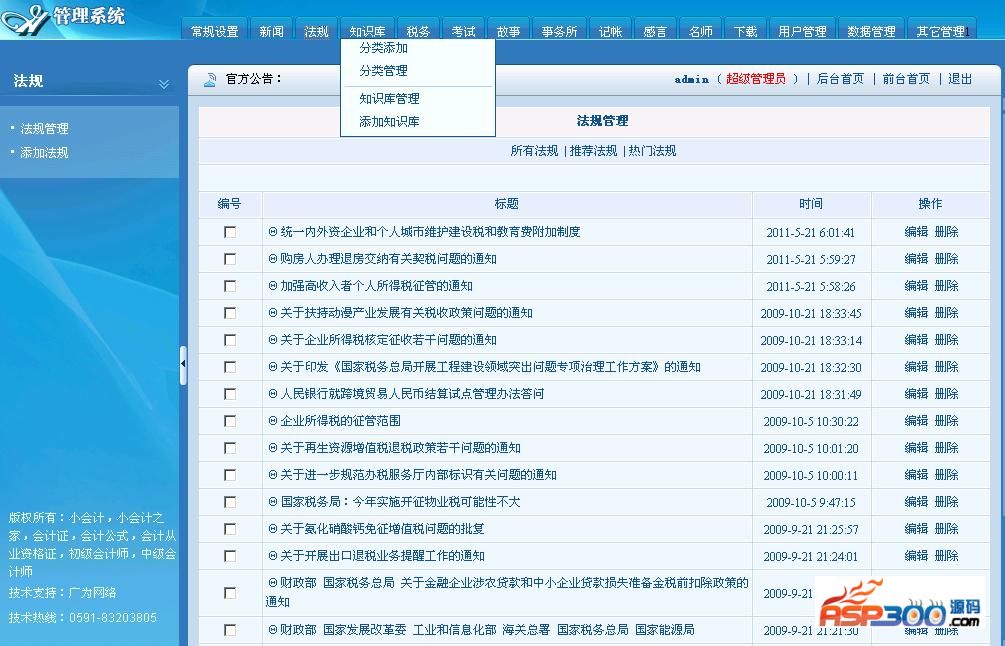Image resolution: width=1005 pixels, height=646 pixels.
Task: Open the 下载 menu
Action: [745, 31]
